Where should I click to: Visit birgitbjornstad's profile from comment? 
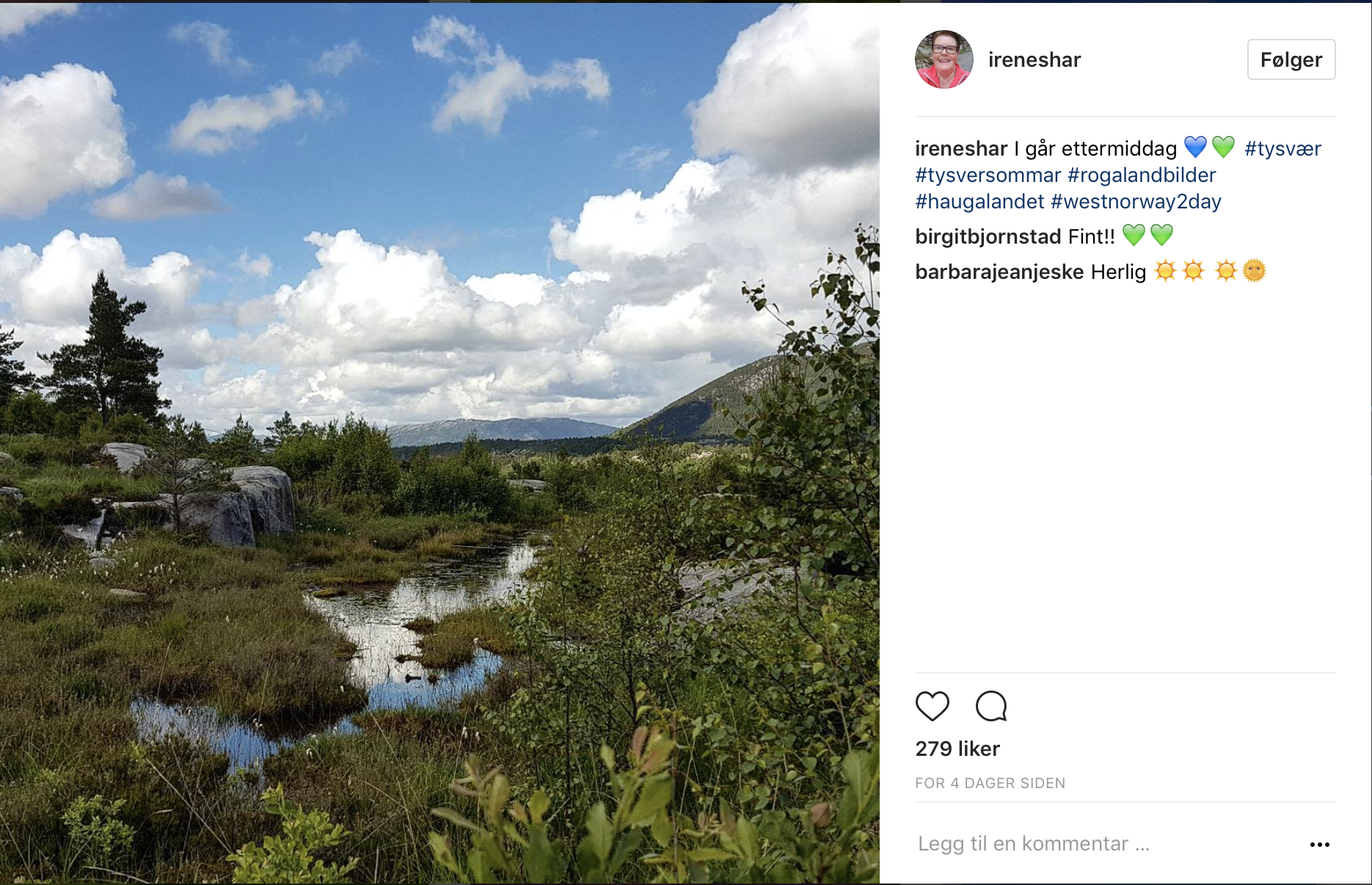coord(988,236)
